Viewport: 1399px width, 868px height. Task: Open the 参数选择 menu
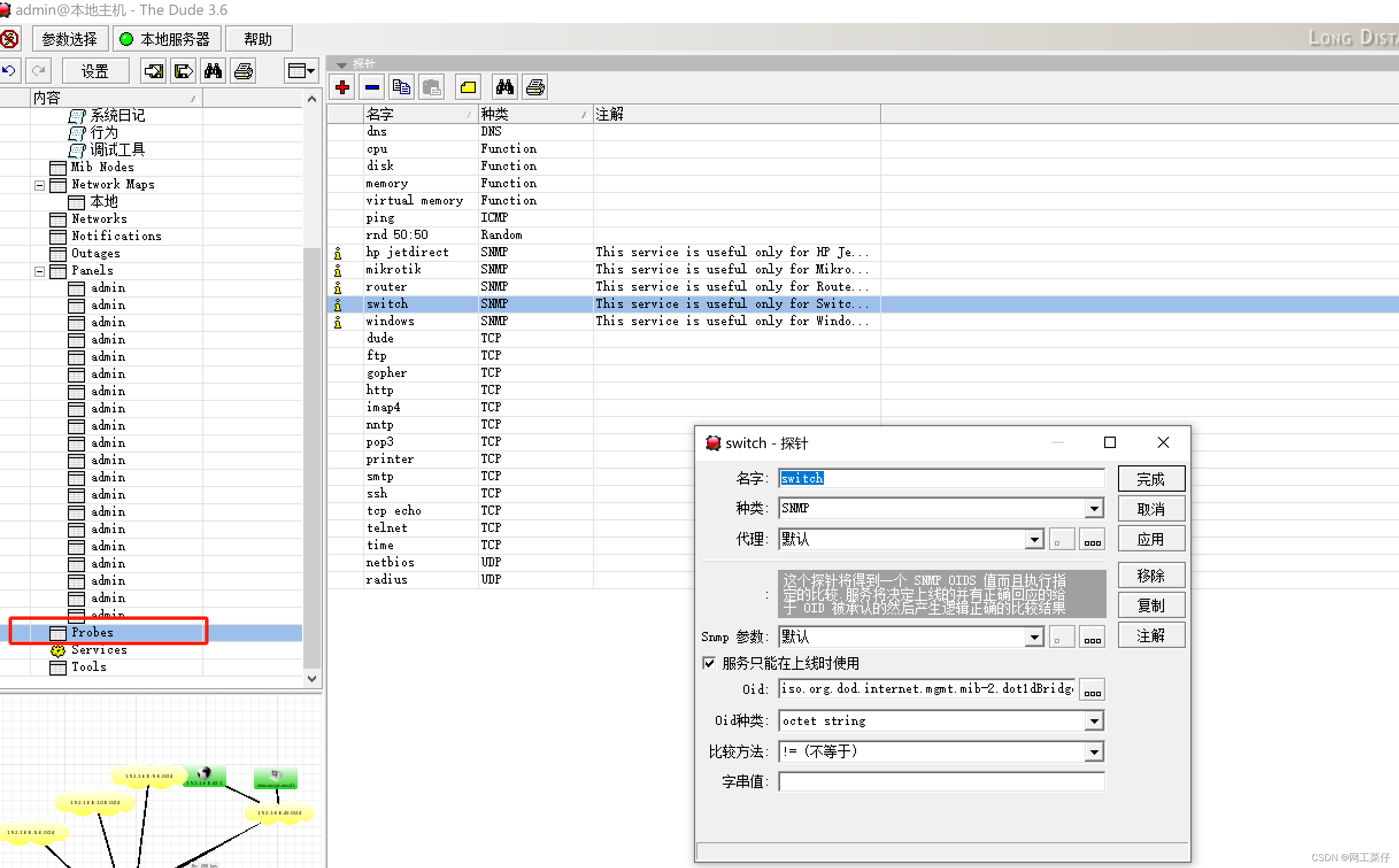pos(70,39)
